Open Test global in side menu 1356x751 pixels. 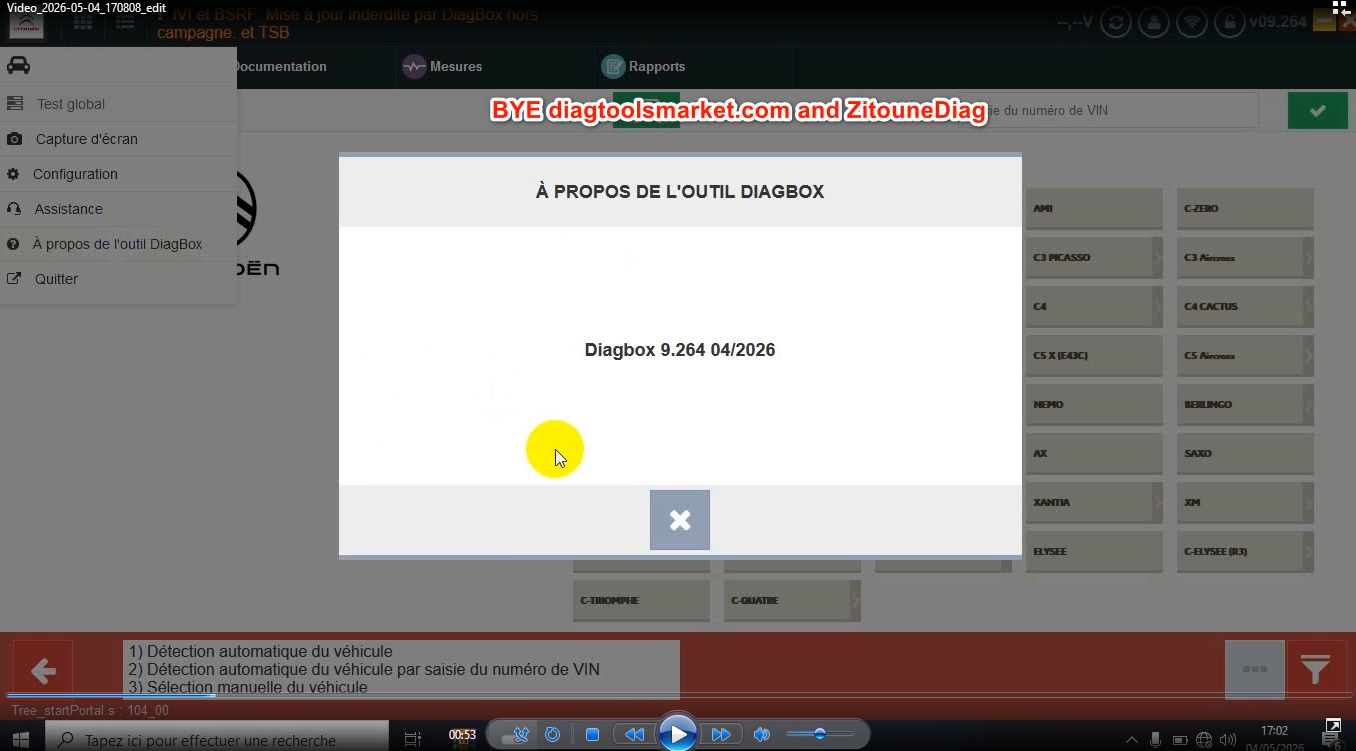[x=118, y=104]
